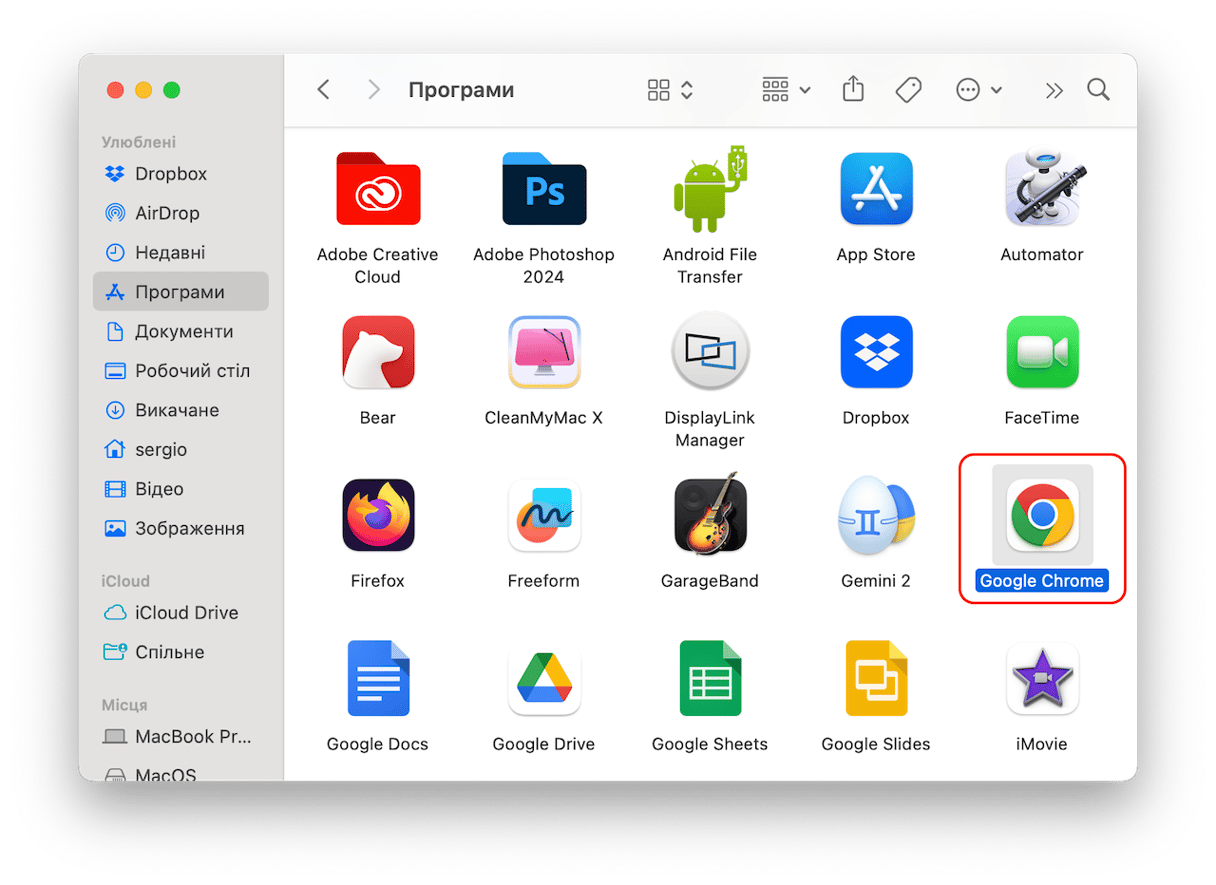1216x885 pixels.
Task: Open Документи in the sidebar
Action: pyautogui.click(x=180, y=331)
